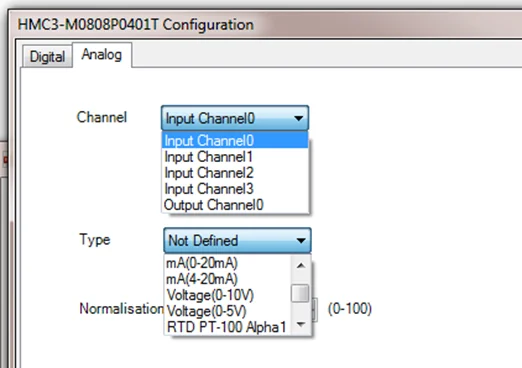Click the Type list scrollbar thumb
The height and width of the screenshot is (368, 522).
[300, 293]
